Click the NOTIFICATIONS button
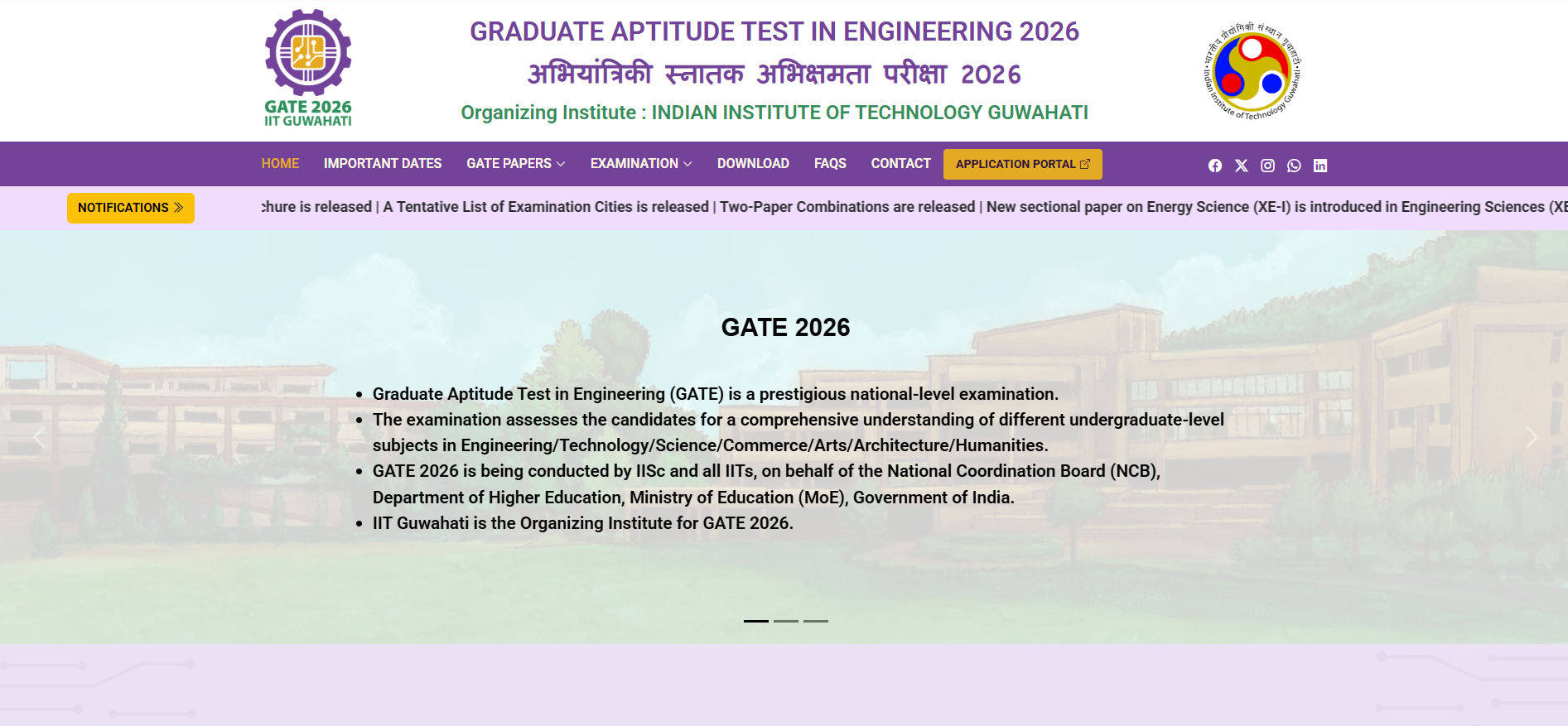 click(x=131, y=208)
